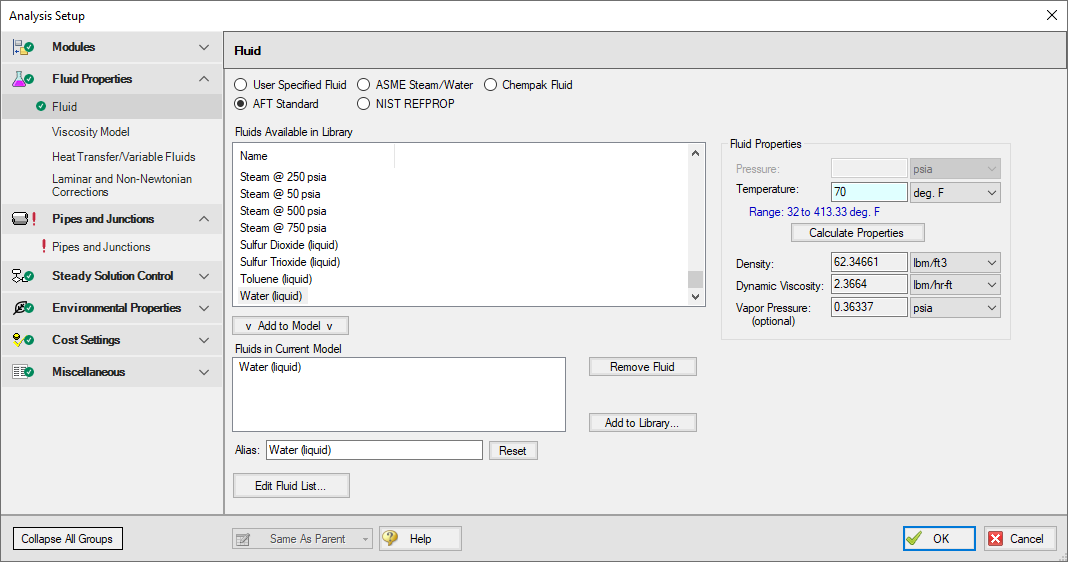The width and height of the screenshot is (1068, 562).
Task: Go to Heat Transfer/Variable Fluids
Action: tap(123, 157)
